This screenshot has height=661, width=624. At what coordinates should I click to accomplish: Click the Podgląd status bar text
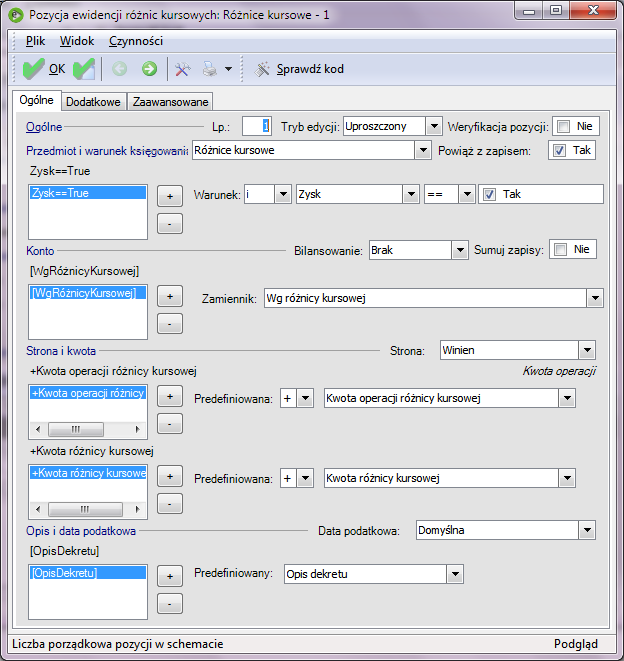tap(576, 644)
